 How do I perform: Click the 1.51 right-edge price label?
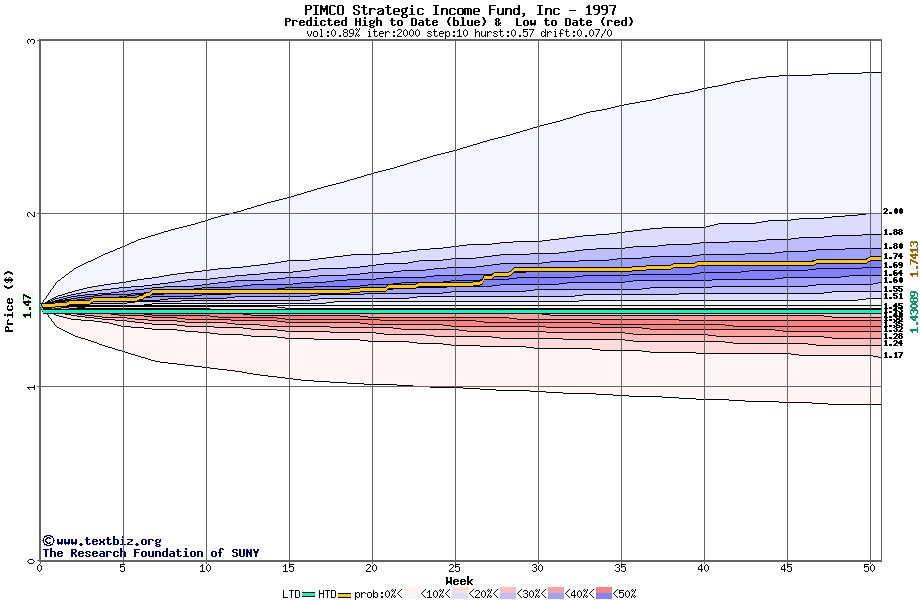893,296
